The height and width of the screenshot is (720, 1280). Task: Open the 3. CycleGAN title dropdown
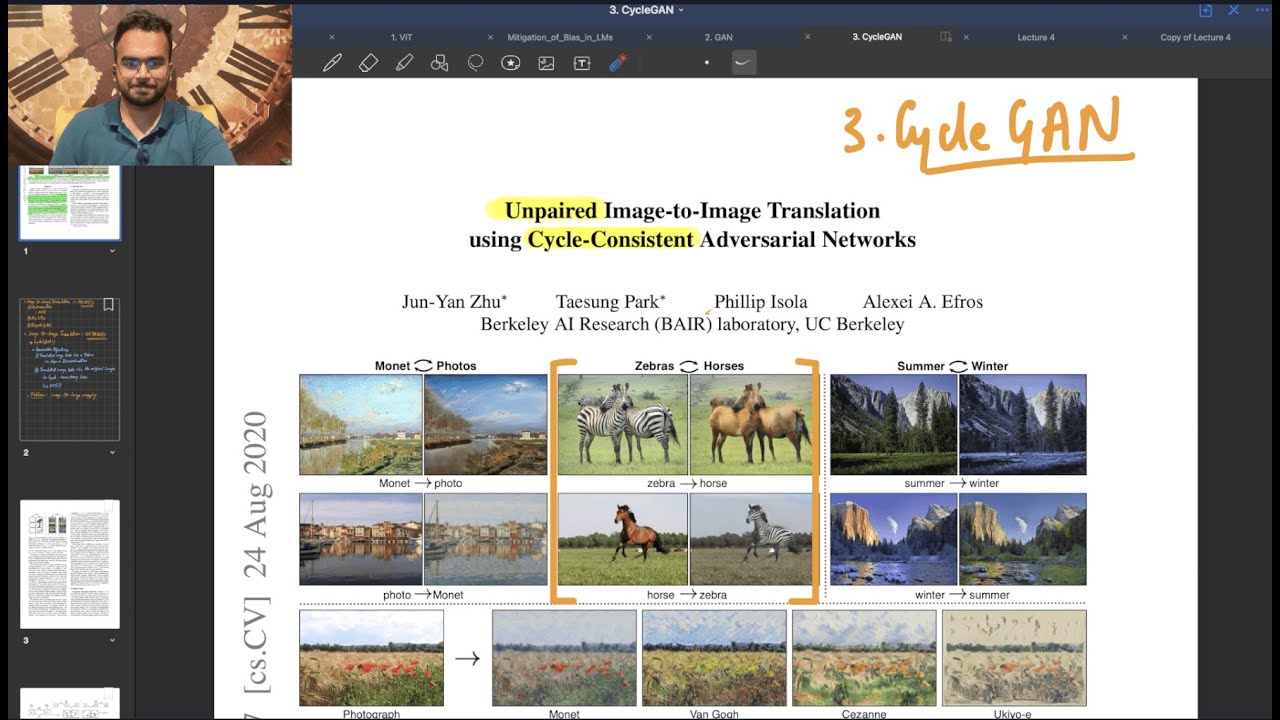[x=647, y=10]
